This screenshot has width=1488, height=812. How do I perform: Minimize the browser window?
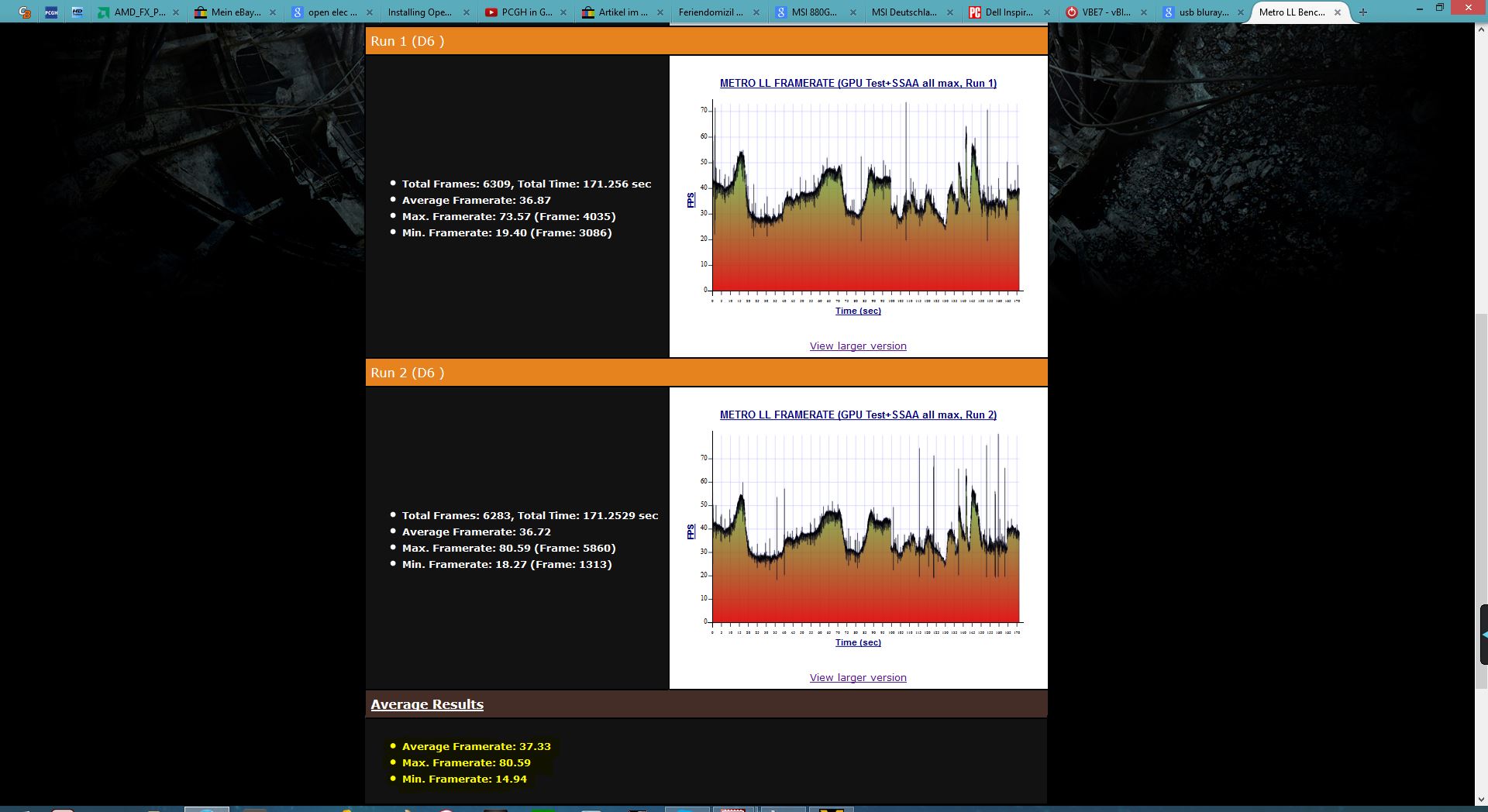[x=1419, y=9]
